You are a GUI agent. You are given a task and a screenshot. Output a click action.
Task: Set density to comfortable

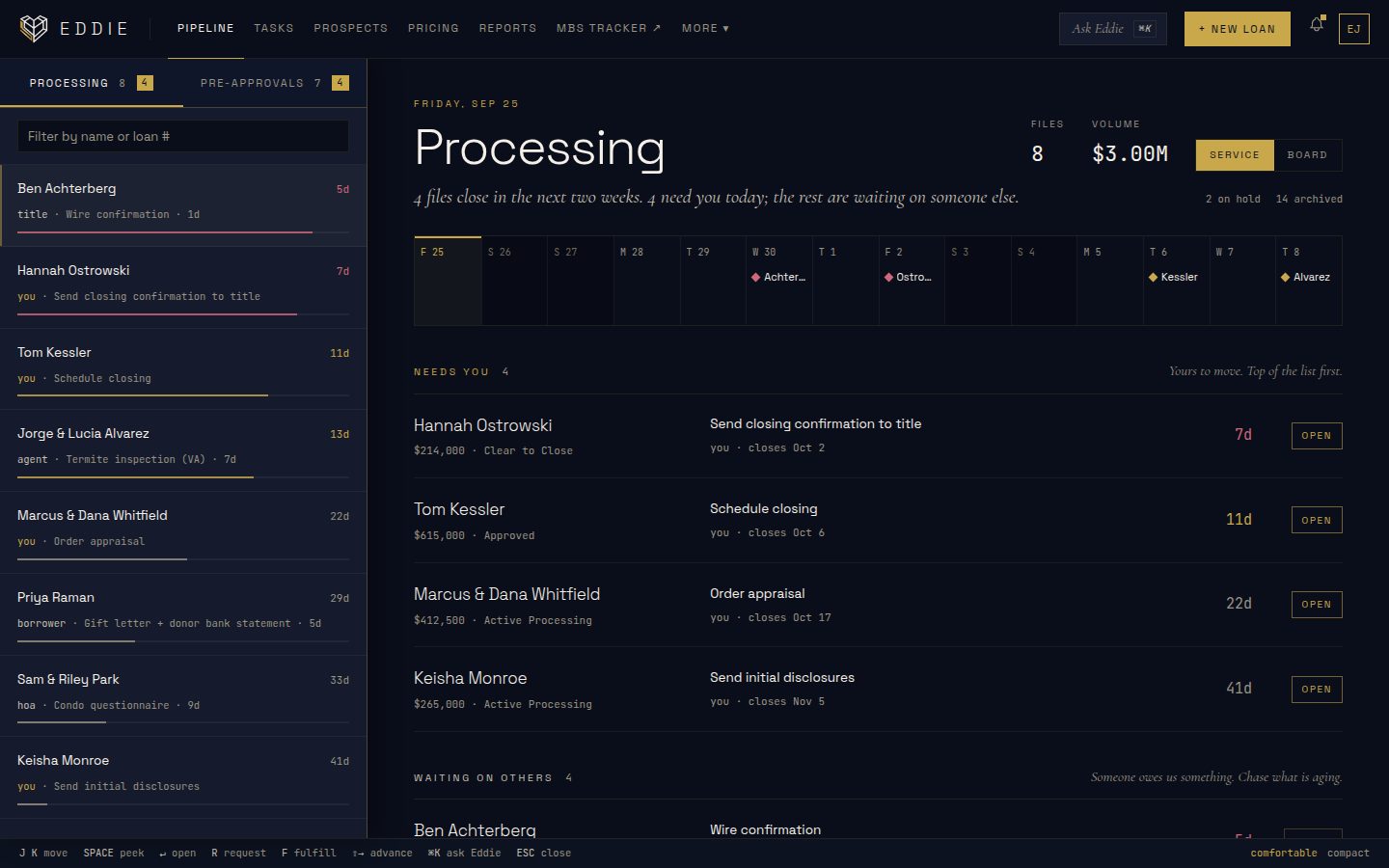(1283, 853)
